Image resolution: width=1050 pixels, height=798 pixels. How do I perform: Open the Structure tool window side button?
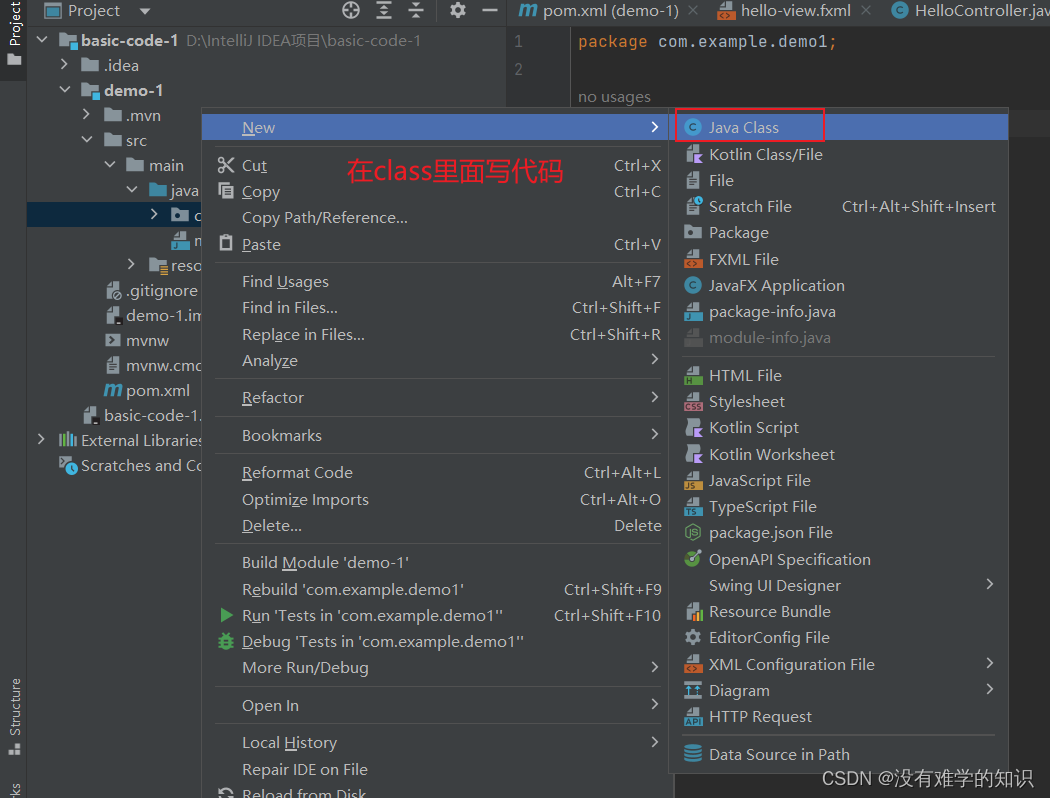[13, 716]
